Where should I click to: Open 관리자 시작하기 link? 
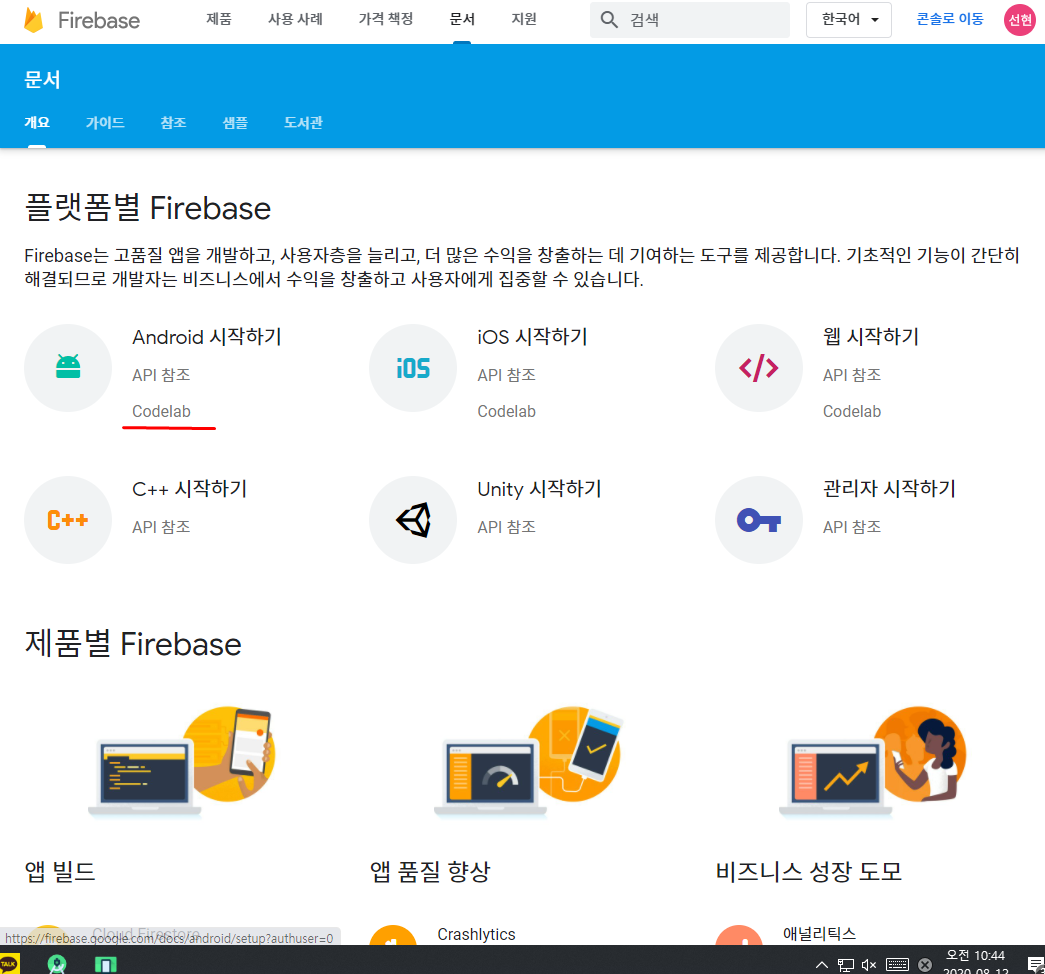pos(889,489)
